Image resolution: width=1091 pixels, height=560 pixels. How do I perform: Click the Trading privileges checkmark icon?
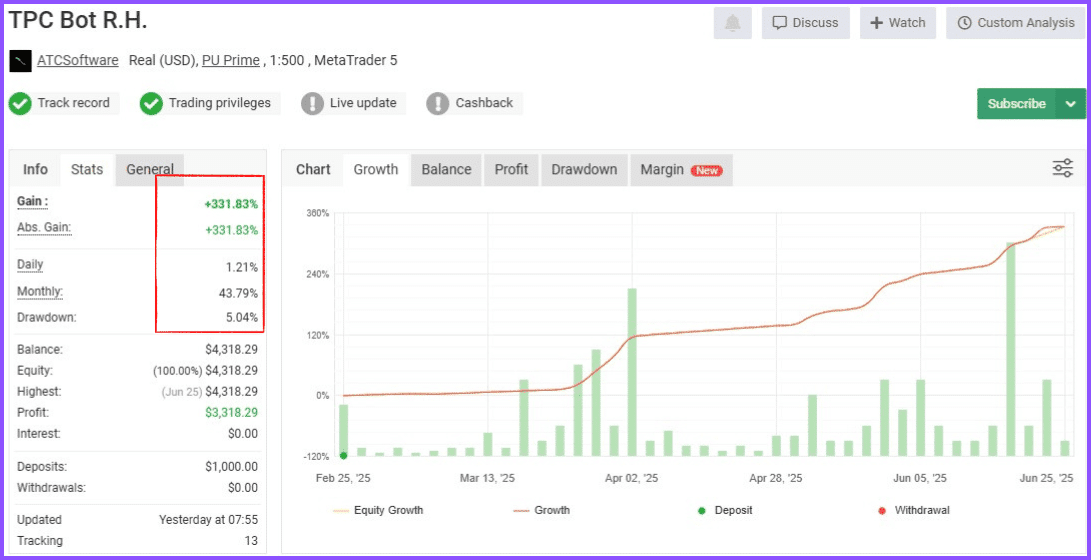coord(151,104)
